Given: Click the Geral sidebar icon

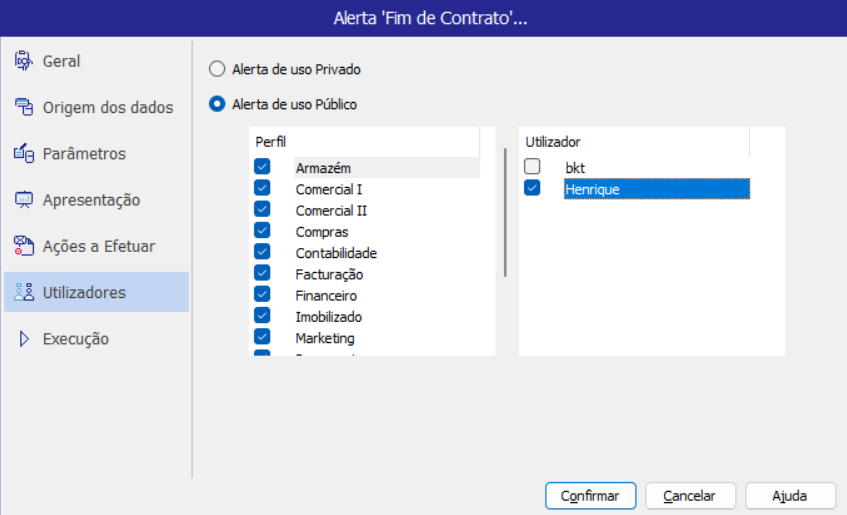Looking at the screenshot, I should point(24,61).
